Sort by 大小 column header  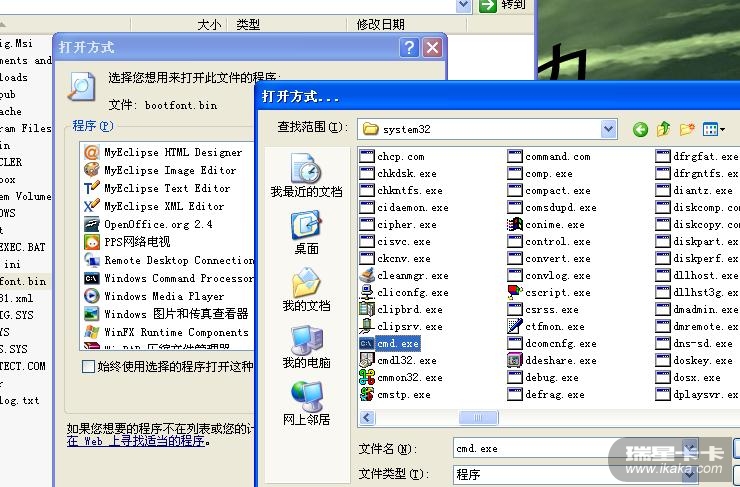(x=210, y=25)
